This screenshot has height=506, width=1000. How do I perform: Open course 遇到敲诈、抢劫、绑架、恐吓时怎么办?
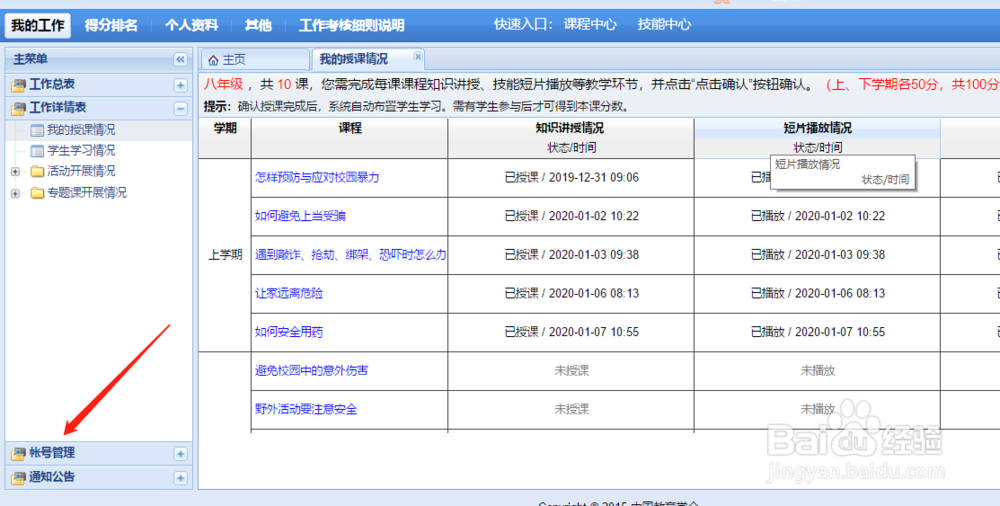[350, 255]
